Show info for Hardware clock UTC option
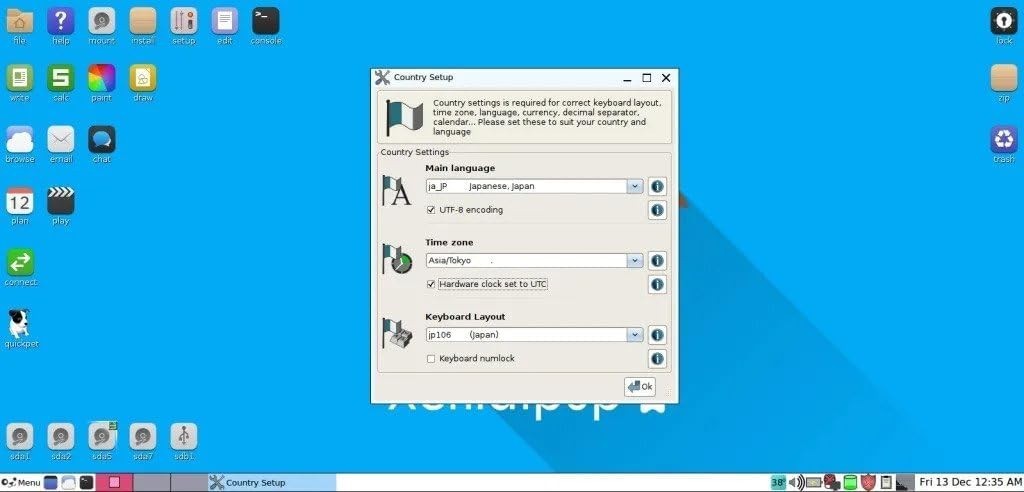 [658, 284]
